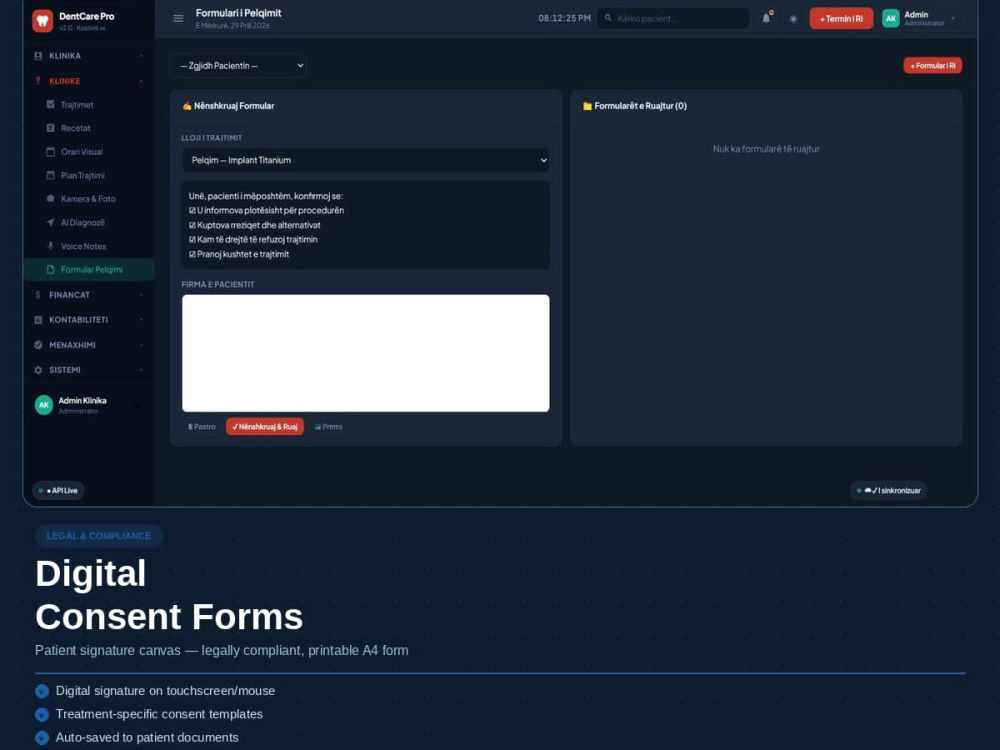
Task: Click the API Live status badge
Action: pyautogui.click(x=59, y=490)
